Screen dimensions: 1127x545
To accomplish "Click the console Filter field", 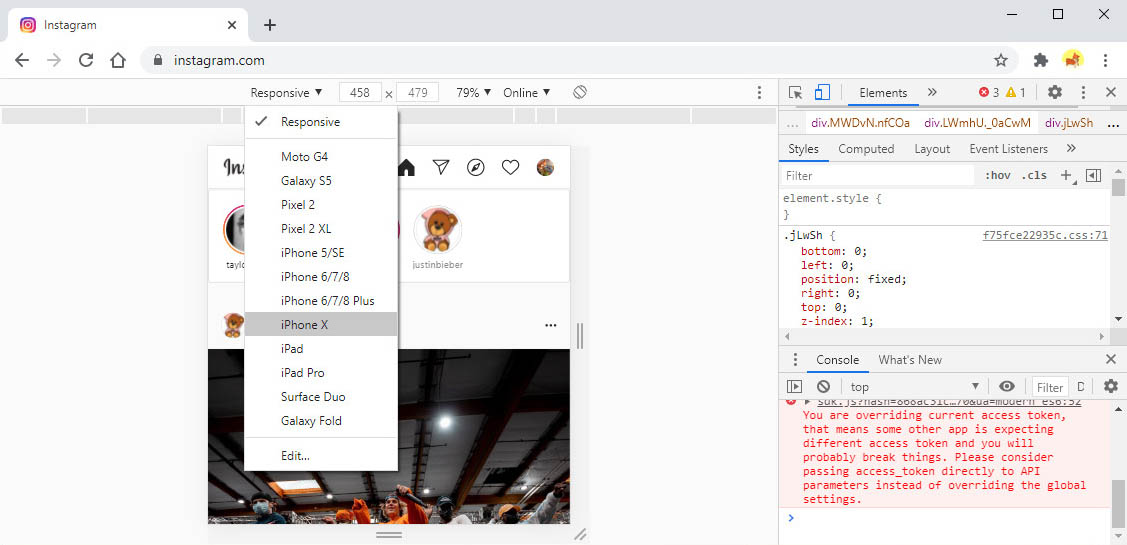I will [1050, 387].
